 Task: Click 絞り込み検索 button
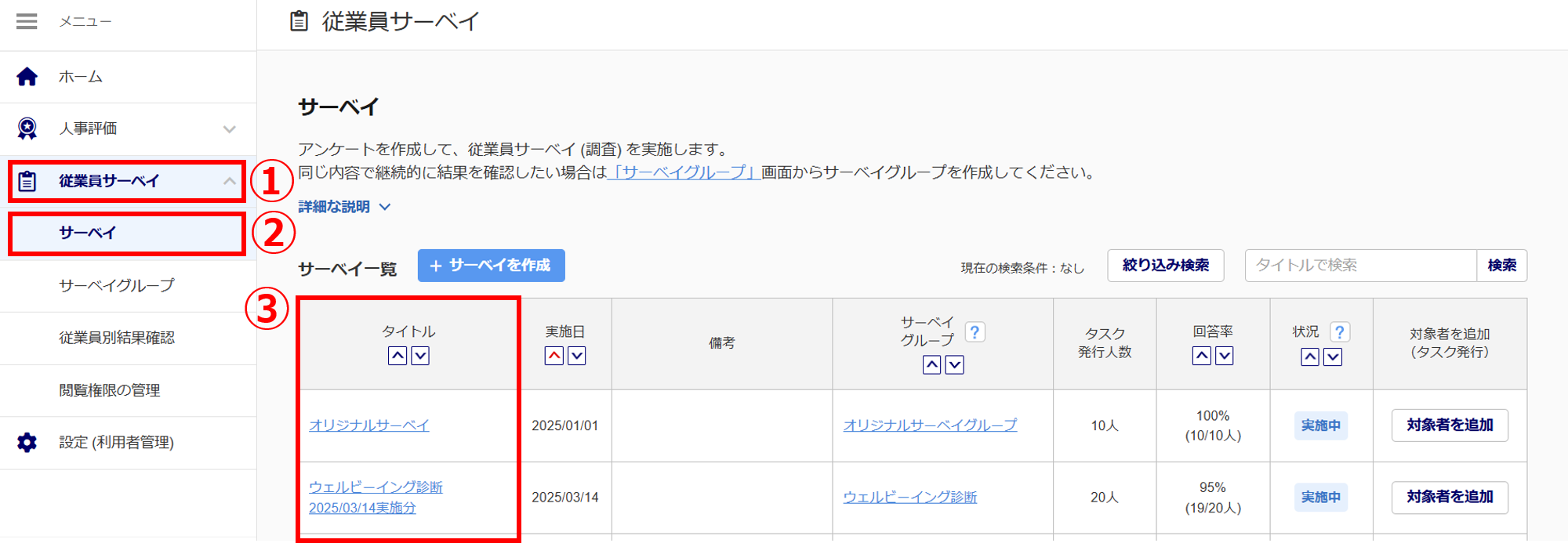point(1166,266)
